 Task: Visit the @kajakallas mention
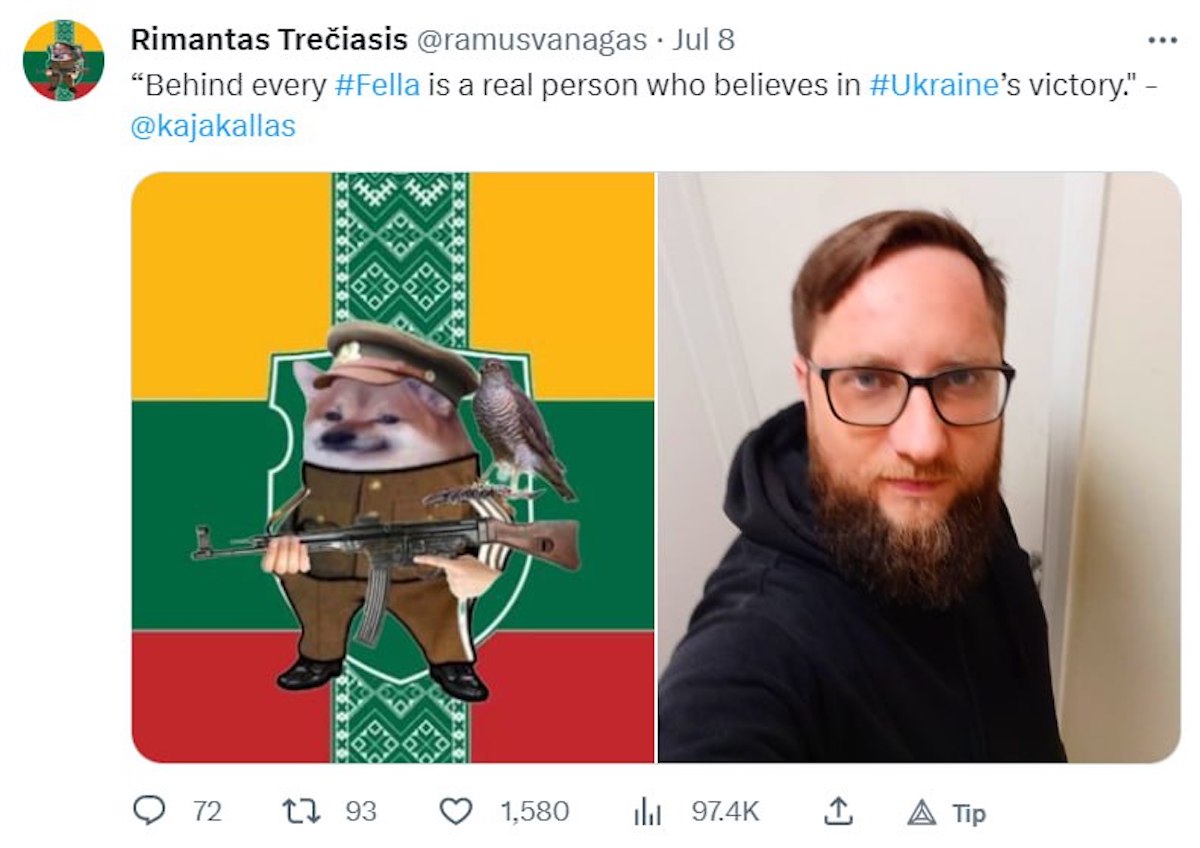(213, 127)
